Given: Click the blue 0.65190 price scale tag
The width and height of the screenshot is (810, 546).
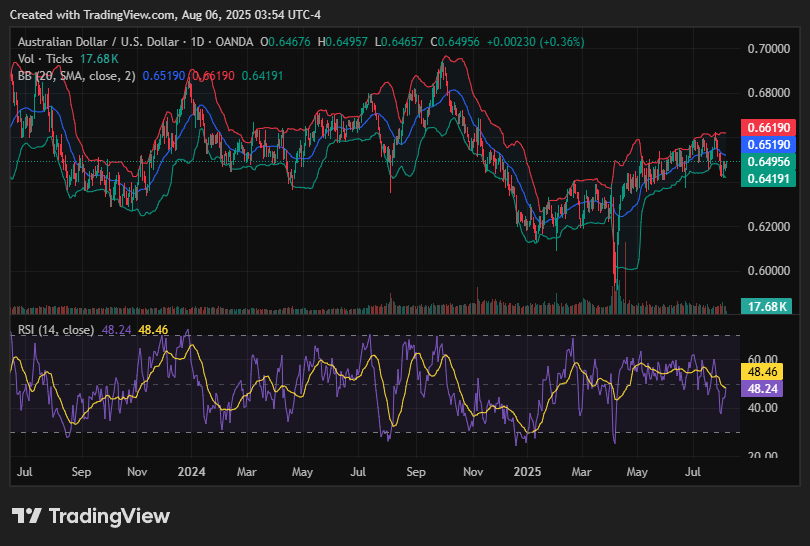Looking at the screenshot, I should tap(768, 145).
